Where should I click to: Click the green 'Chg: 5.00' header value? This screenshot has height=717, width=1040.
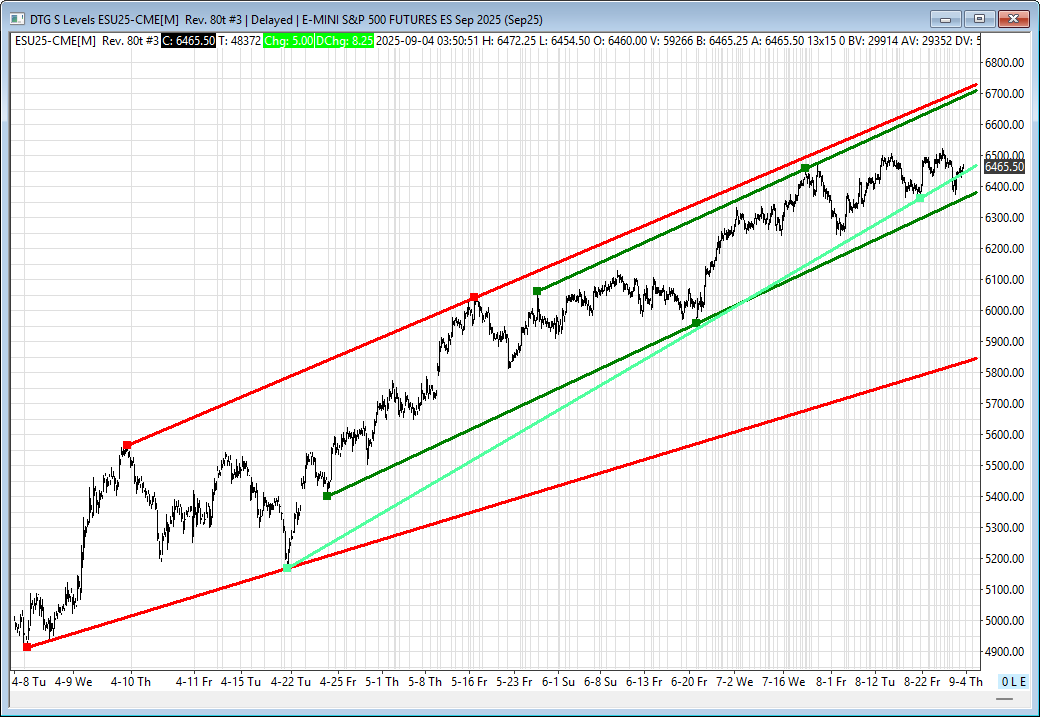[x=289, y=40]
